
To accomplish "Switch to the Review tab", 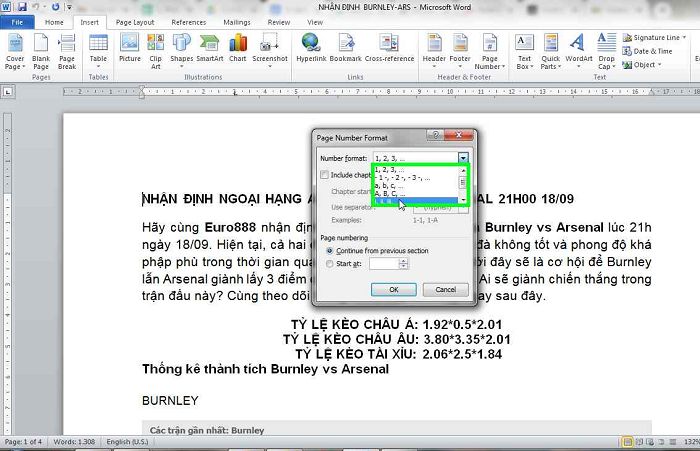I will (x=279, y=22).
